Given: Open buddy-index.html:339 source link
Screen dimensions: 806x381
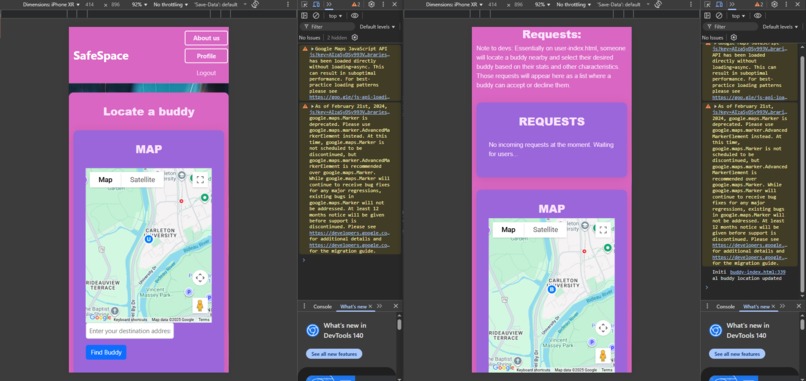Looking at the screenshot, I should click(758, 271).
